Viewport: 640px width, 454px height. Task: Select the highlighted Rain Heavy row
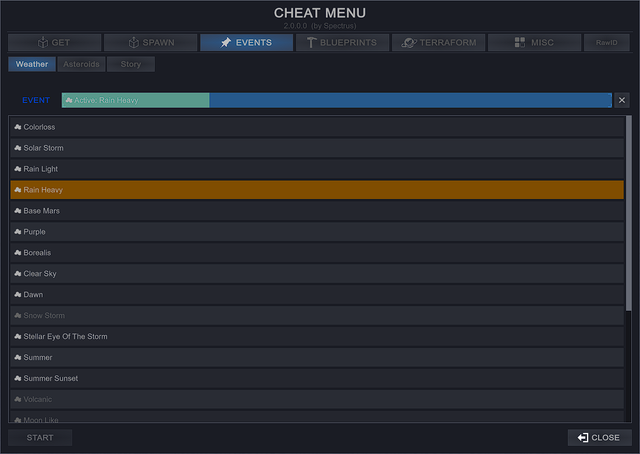[317, 190]
